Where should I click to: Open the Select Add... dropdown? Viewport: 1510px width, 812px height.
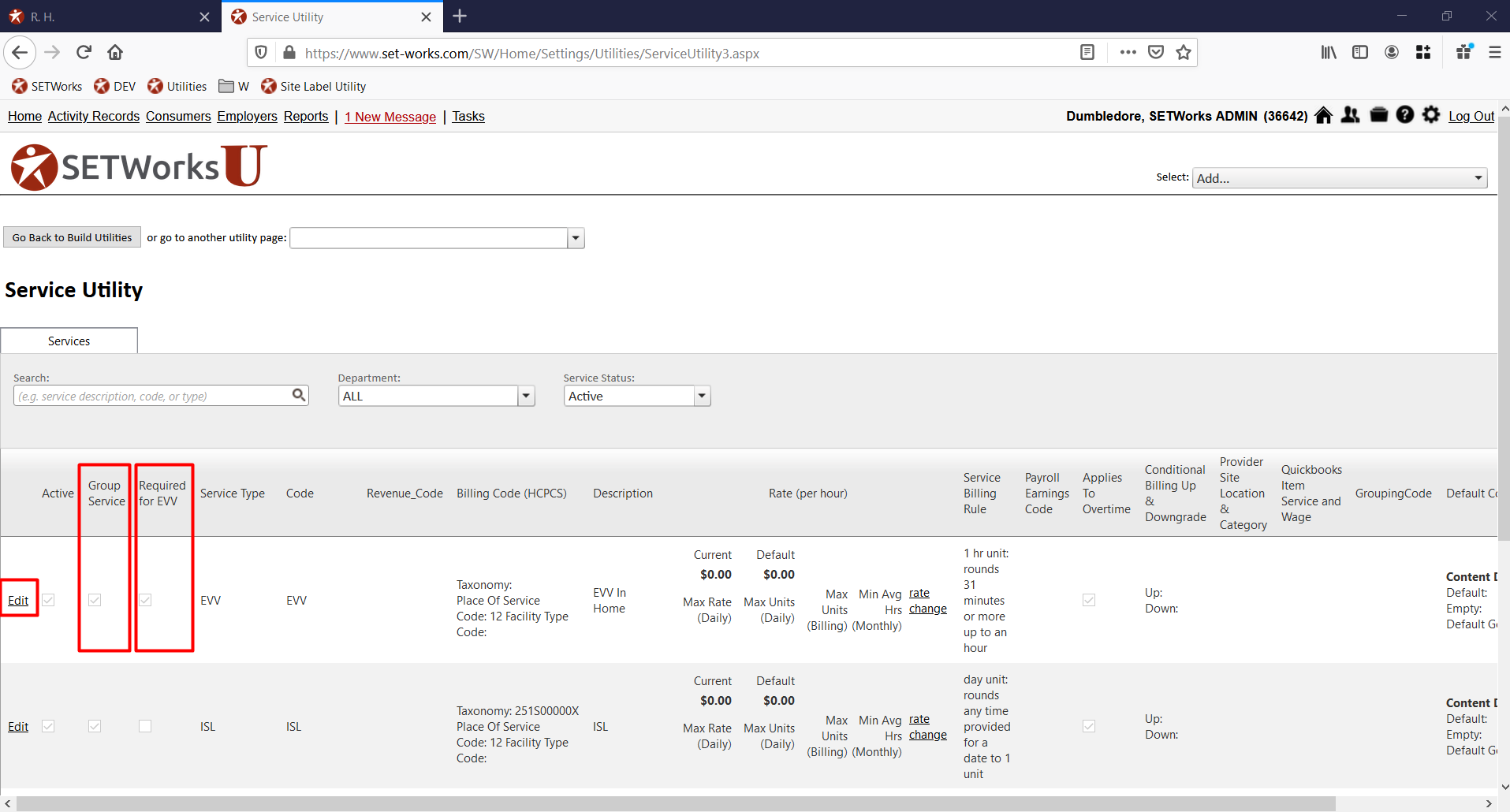point(1340,178)
